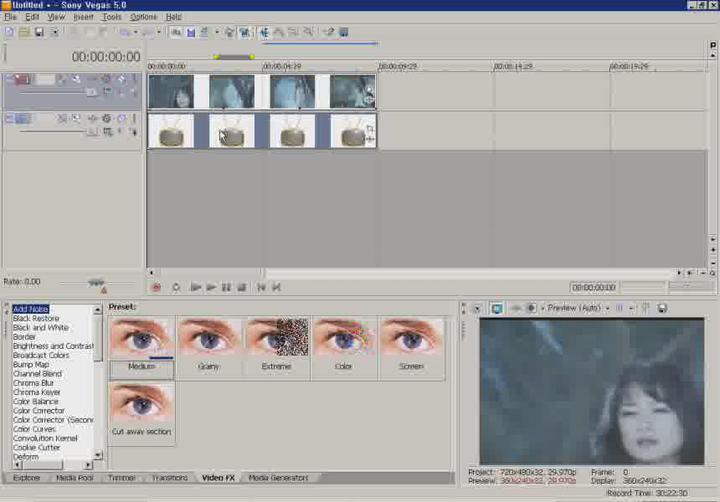Select the Selection Edit tool
720x502 pixels.
point(293,32)
